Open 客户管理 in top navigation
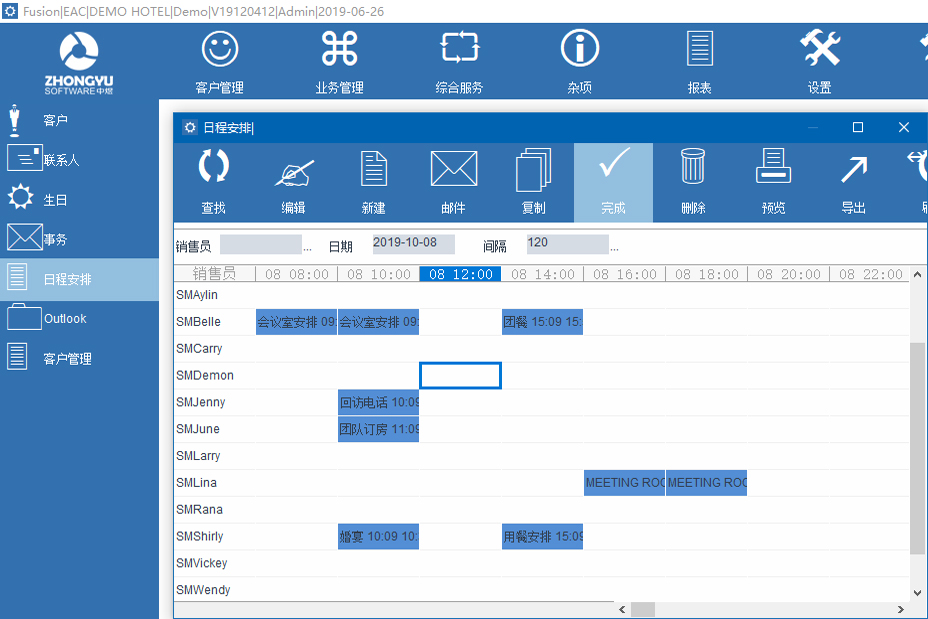 point(219,62)
